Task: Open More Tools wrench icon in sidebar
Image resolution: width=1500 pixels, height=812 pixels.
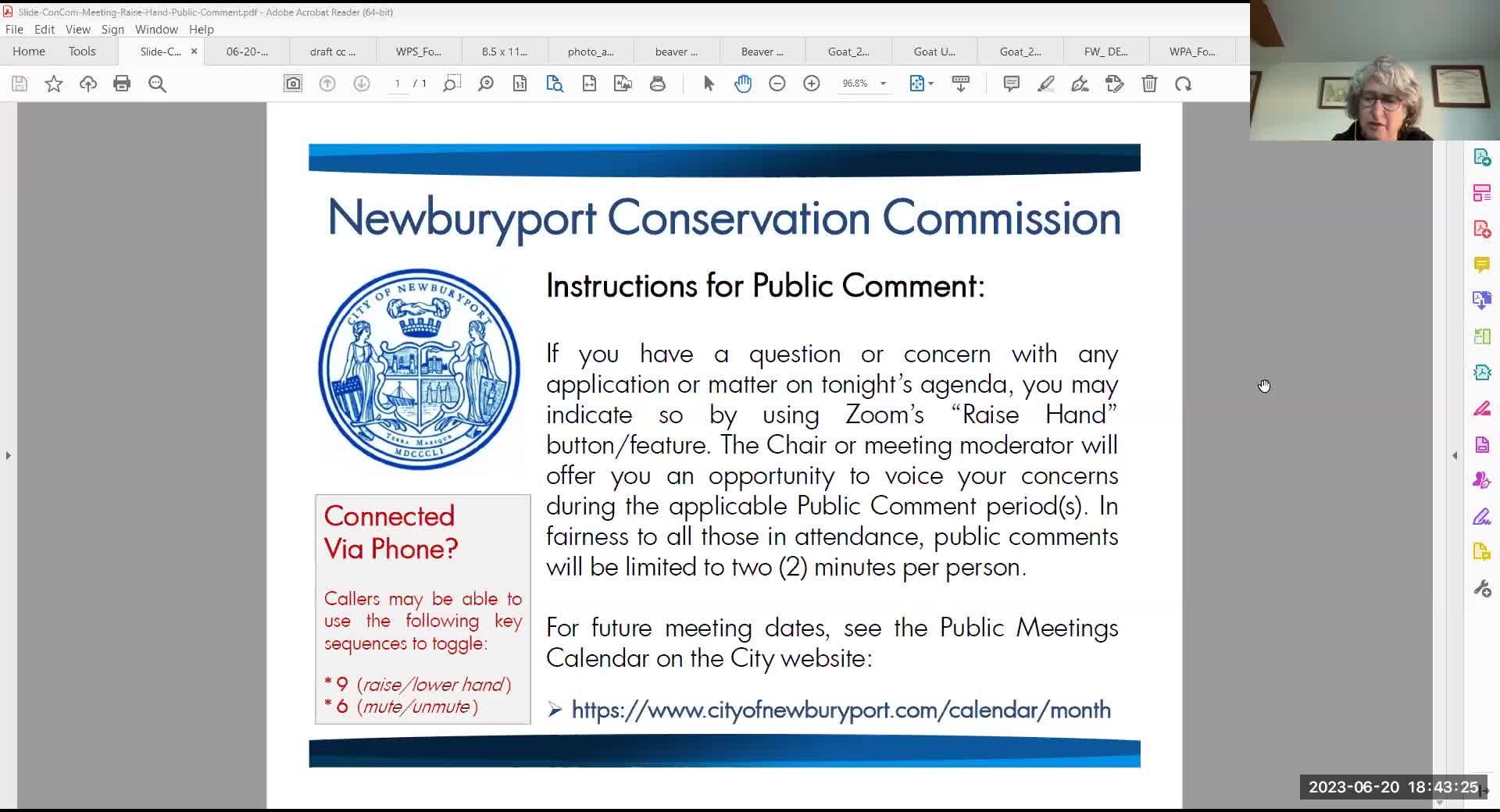Action: pyautogui.click(x=1482, y=589)
